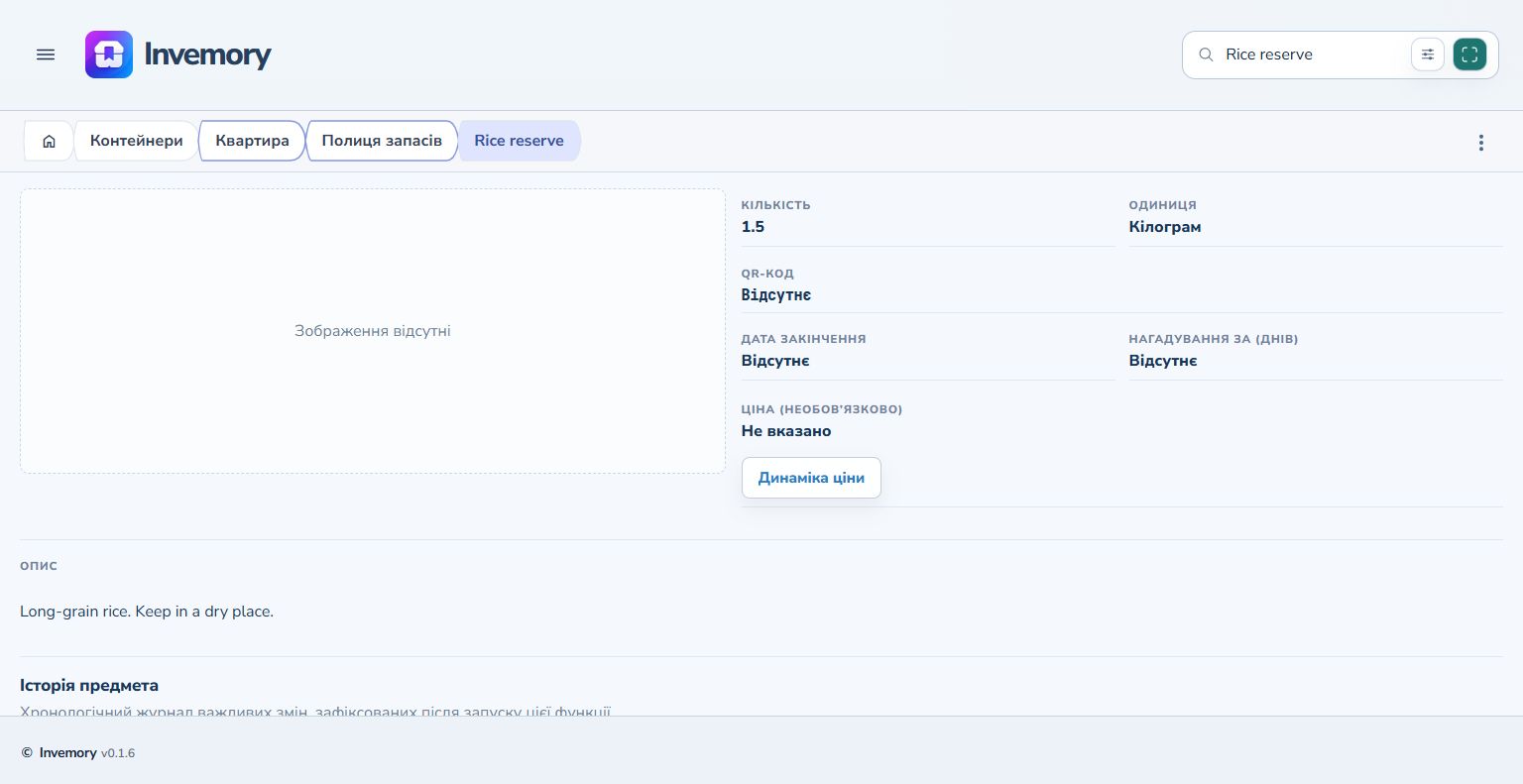Click the v0.1.6 version label
This screenshot has height=784, width=1523.
click(x=118, y=753)
